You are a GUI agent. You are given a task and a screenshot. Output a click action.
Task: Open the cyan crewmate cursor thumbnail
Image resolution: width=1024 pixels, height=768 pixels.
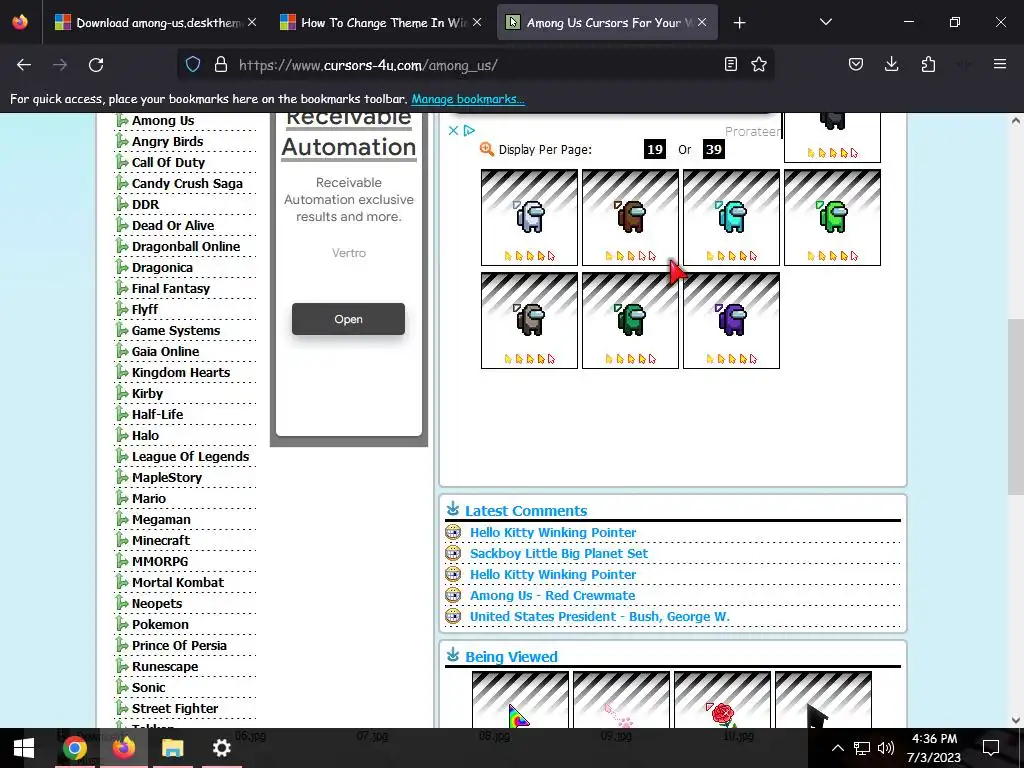coord(731,217)
